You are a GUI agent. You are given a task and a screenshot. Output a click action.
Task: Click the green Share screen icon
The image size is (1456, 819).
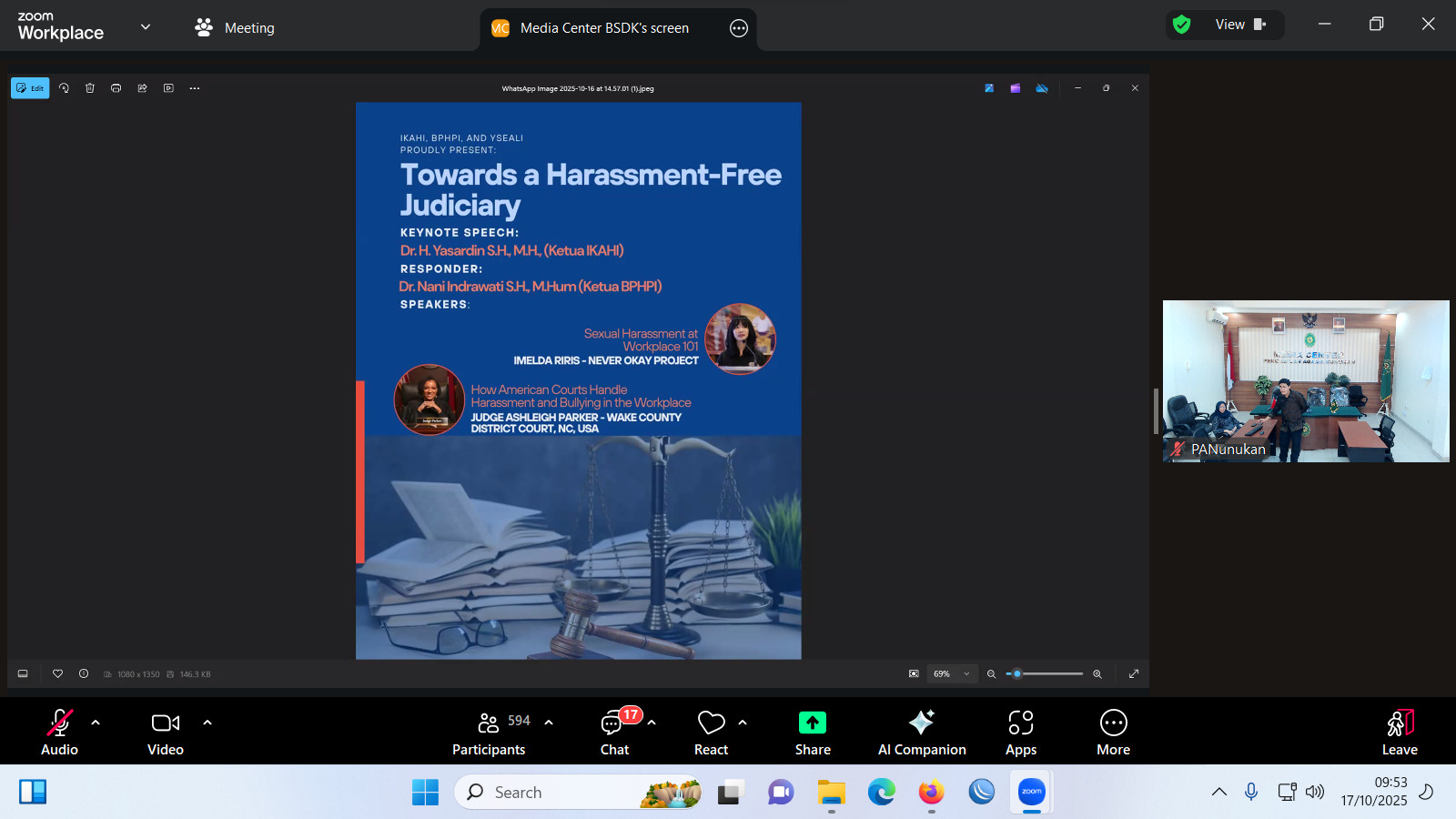coord(812,723)
